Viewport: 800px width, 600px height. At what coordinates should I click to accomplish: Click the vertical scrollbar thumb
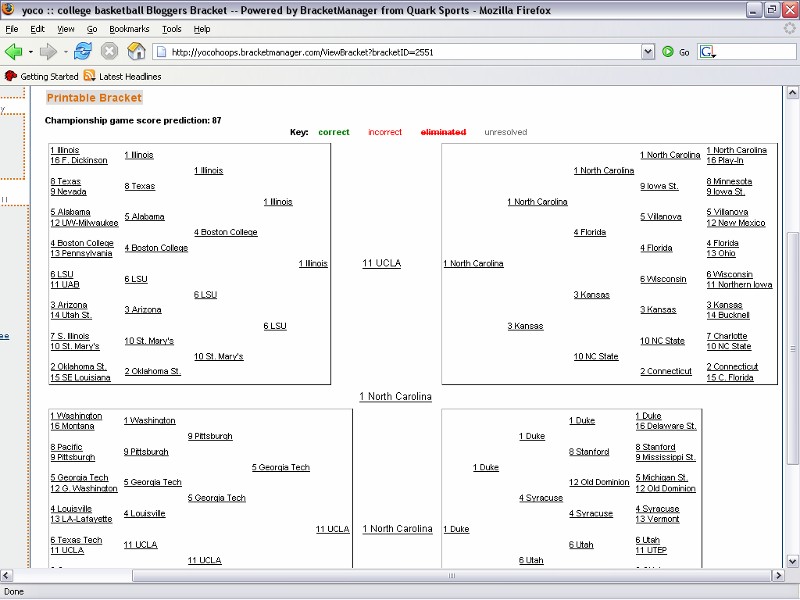(x=792, y=347)
